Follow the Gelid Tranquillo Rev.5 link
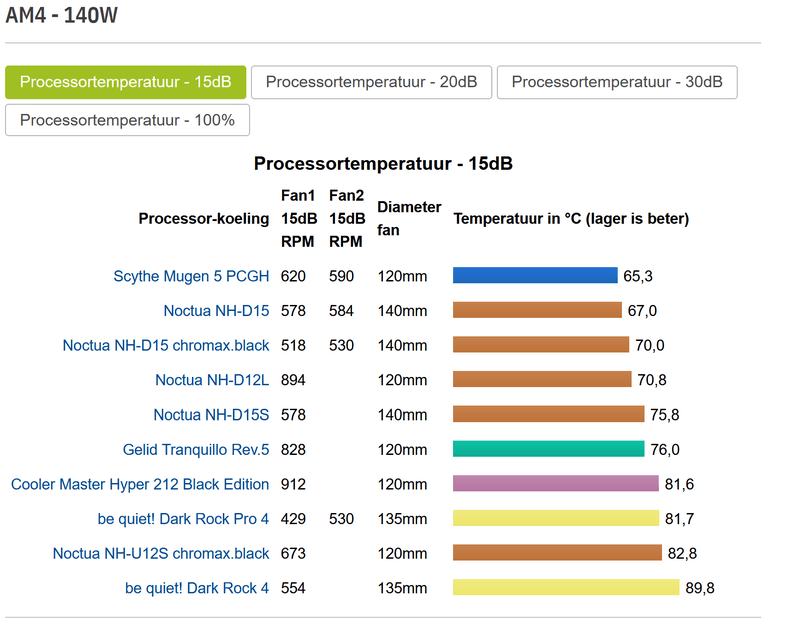Viewport: 800px width, 627px height. click(x=196, y=450)
